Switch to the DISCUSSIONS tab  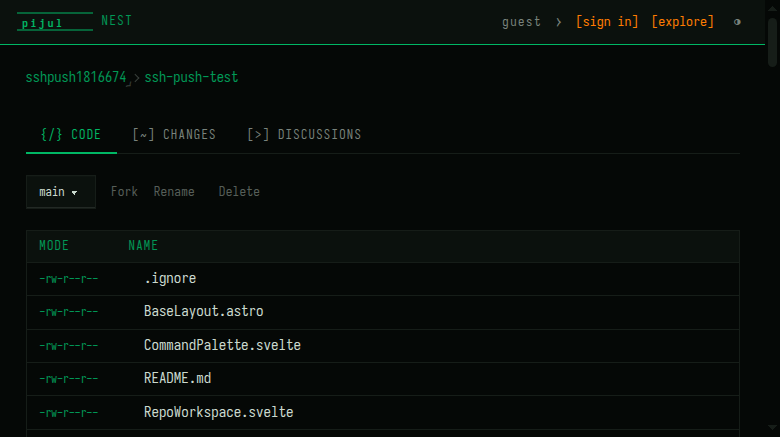pyautogui.click(x=304, y=135)
